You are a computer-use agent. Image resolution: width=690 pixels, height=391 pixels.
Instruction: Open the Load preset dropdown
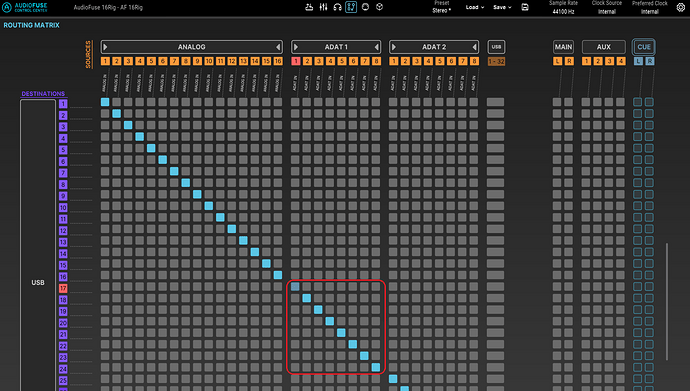coord(475,7)
